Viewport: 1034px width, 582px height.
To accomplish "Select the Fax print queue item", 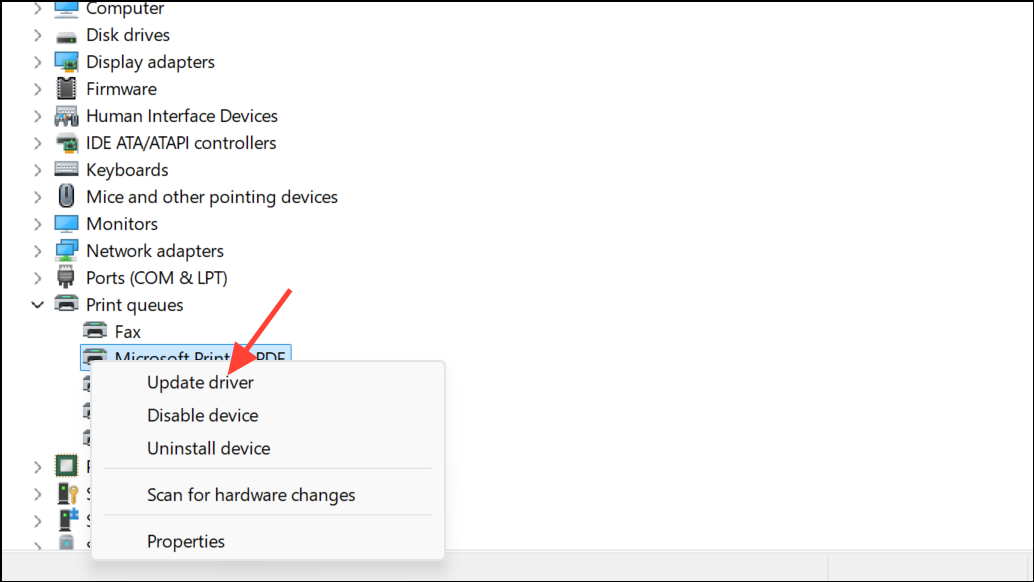I will [x=127, y=332].
